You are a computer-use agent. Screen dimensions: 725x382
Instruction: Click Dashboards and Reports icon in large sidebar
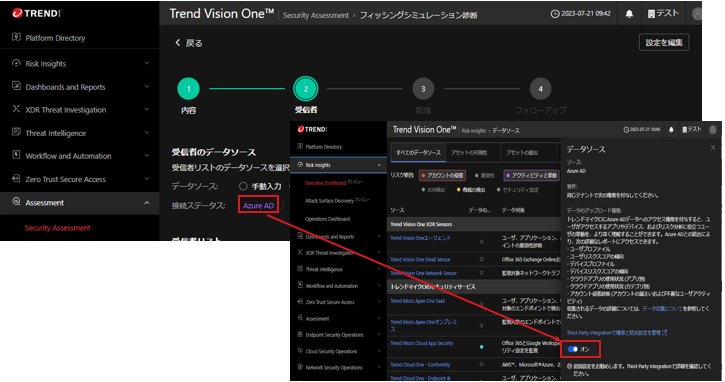[x=16, y=86]
